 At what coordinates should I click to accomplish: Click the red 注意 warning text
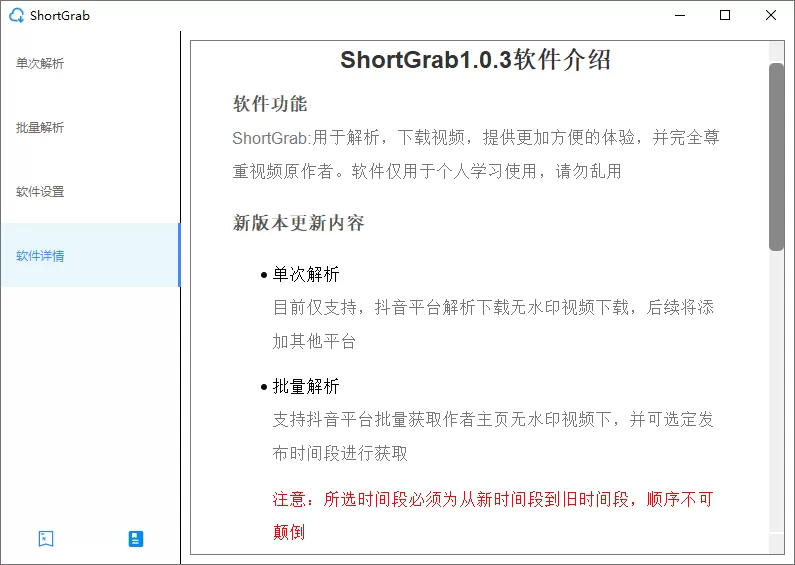click(x=493, y=516)
